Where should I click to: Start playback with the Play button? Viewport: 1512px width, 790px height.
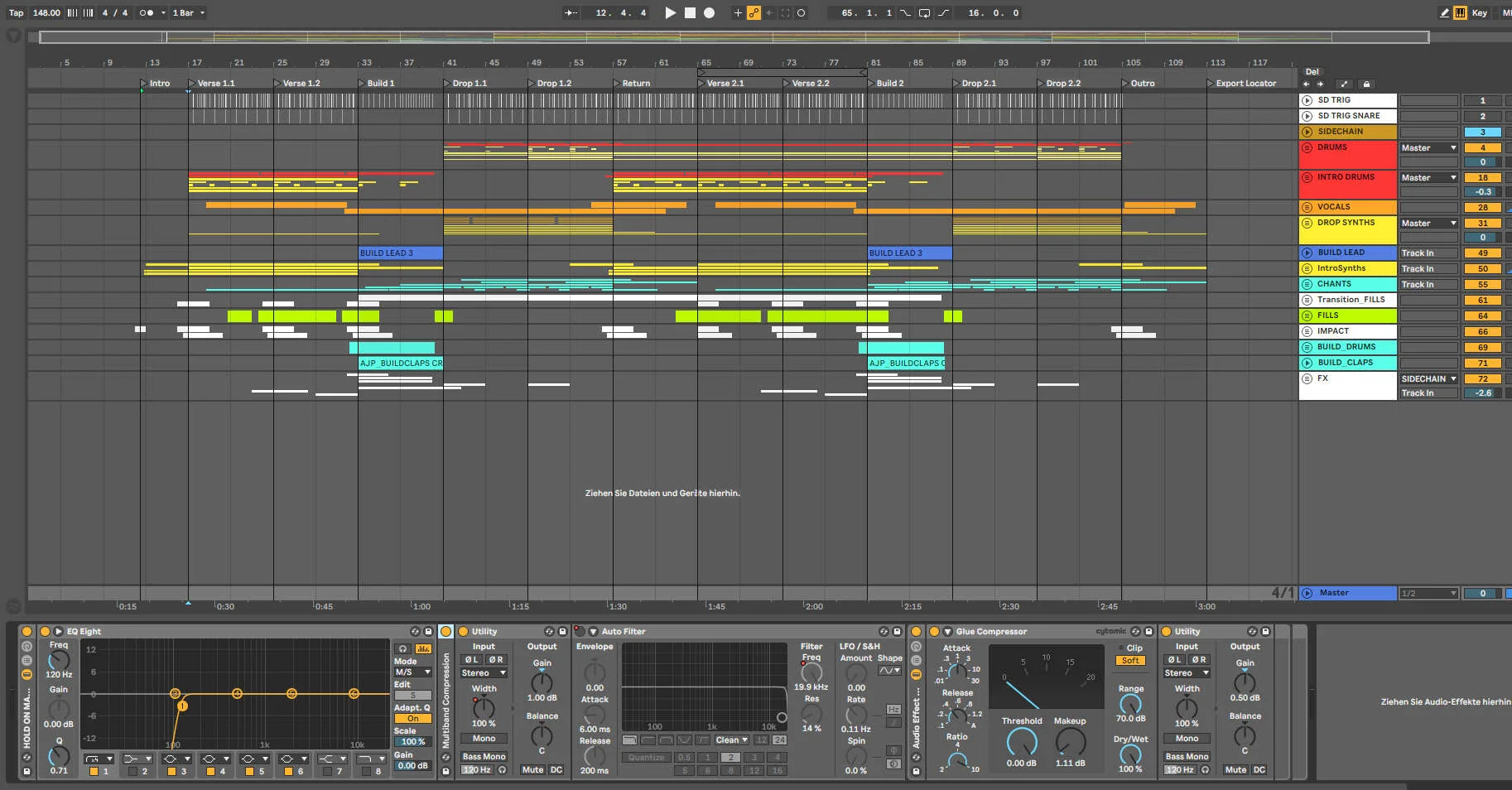pos(671,12)
